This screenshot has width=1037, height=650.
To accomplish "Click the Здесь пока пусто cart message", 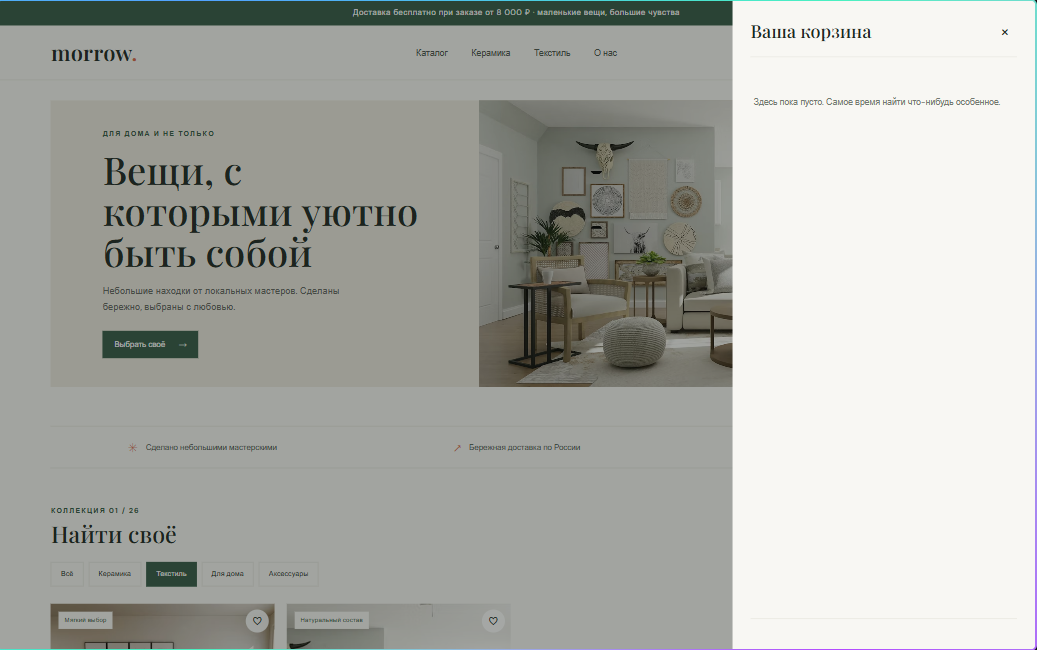I will [876, 102].
